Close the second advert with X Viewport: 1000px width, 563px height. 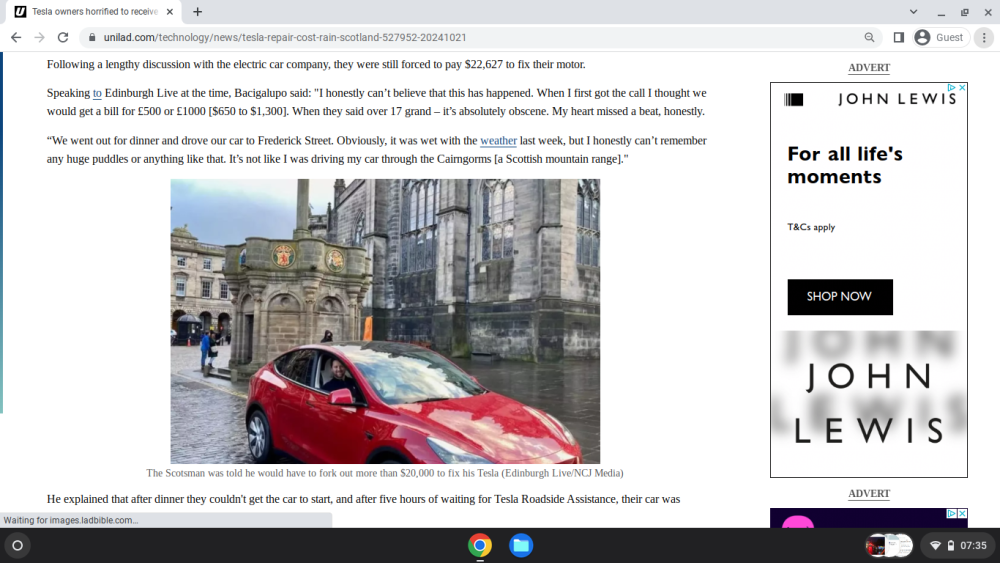[x=962, y=513]
